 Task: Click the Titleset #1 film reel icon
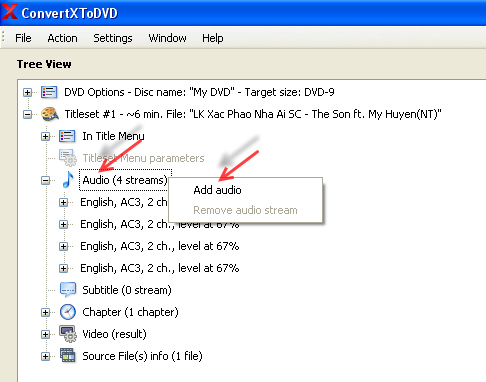tap(50, 114)
